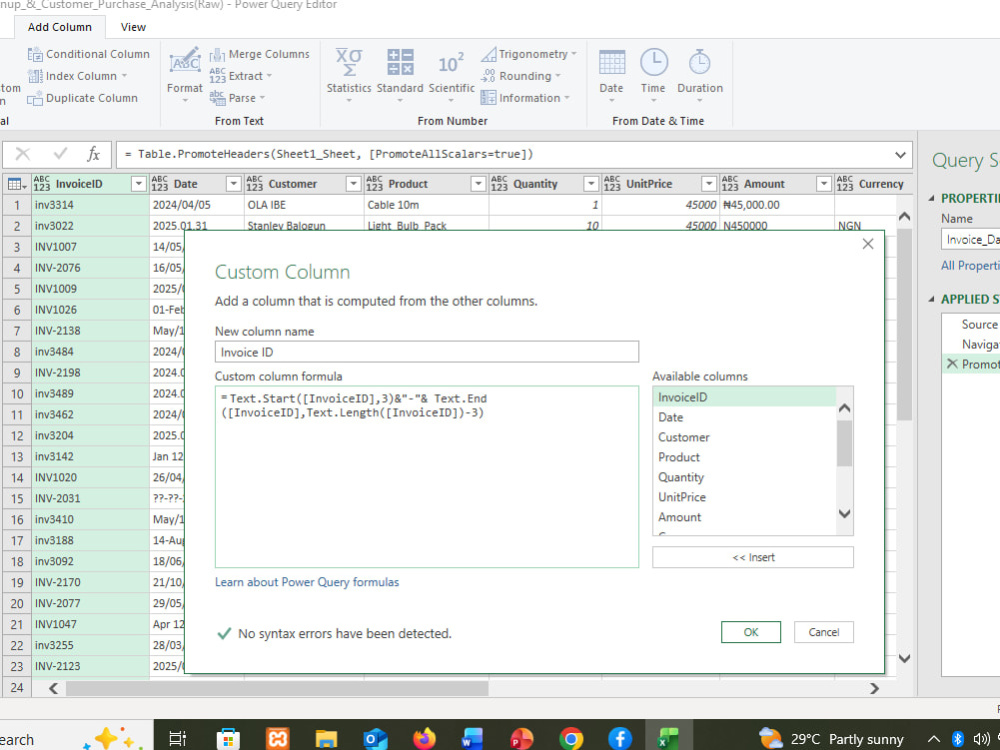
Task: Select Quantity in Available columns
Action: (x=744, y=477)
